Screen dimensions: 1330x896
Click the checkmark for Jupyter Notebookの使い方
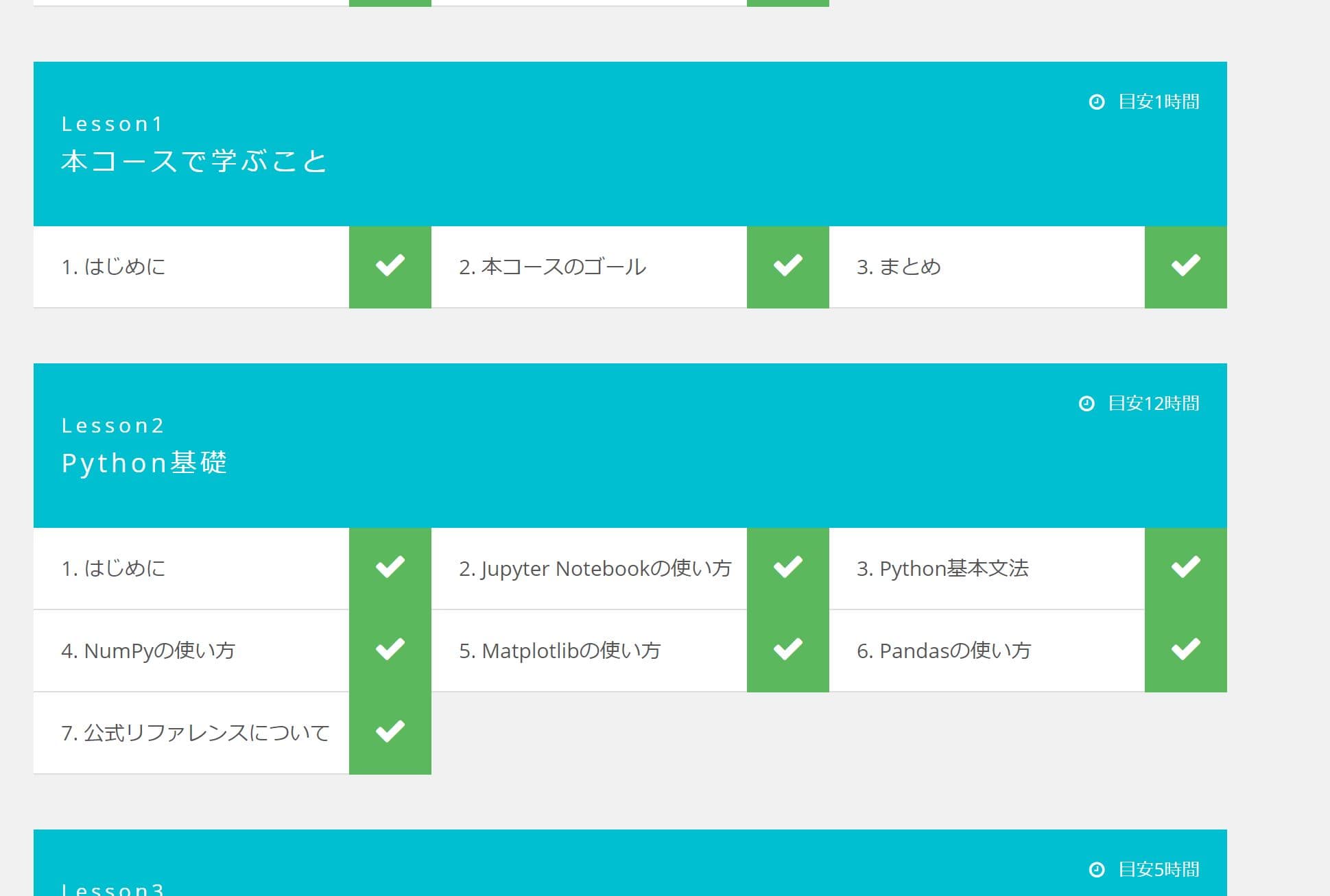[x=787, y=568]
